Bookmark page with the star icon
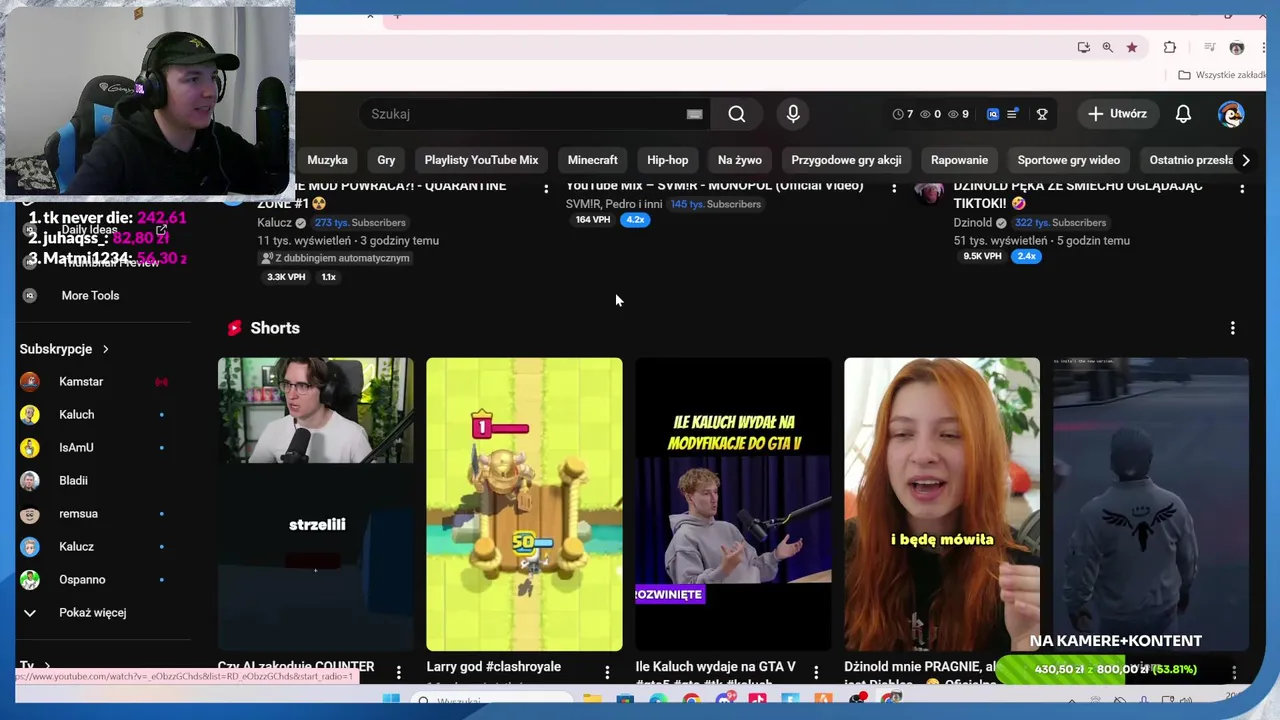This screenshot has height=720, width=1280. [x=1132, y=47]
